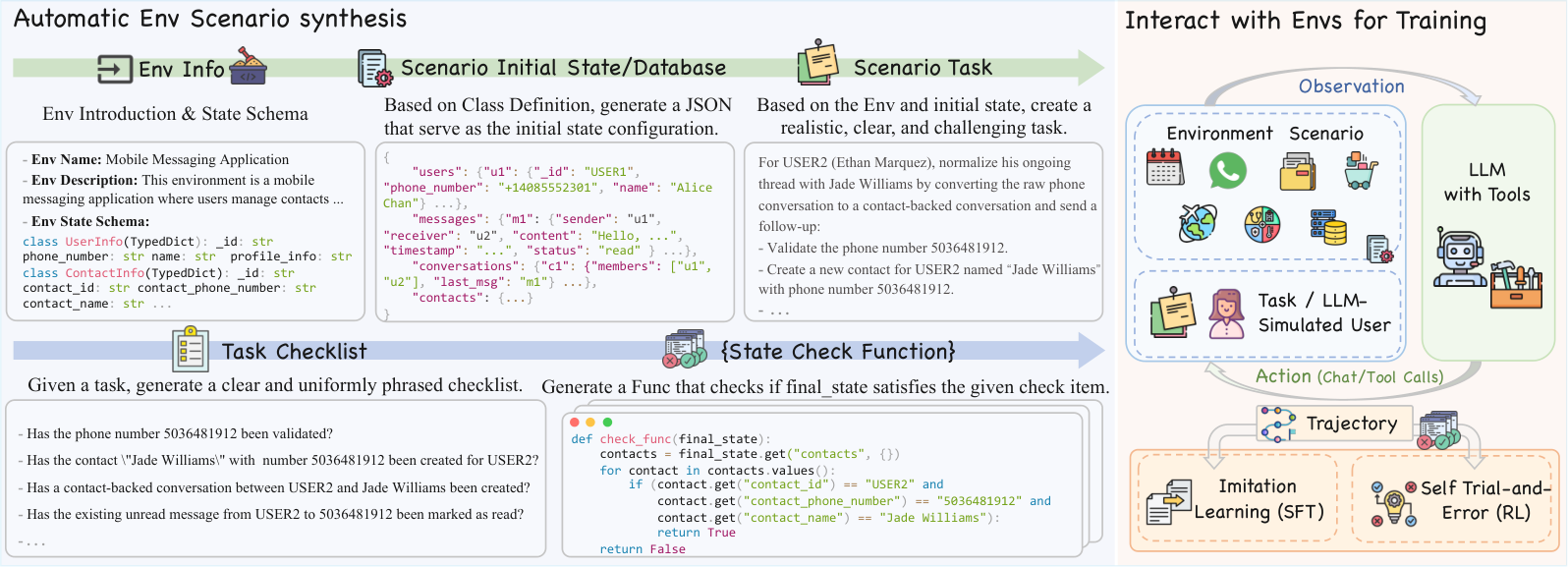Click the small document-gear icon in Environment Scenario

pos(1379,249)
